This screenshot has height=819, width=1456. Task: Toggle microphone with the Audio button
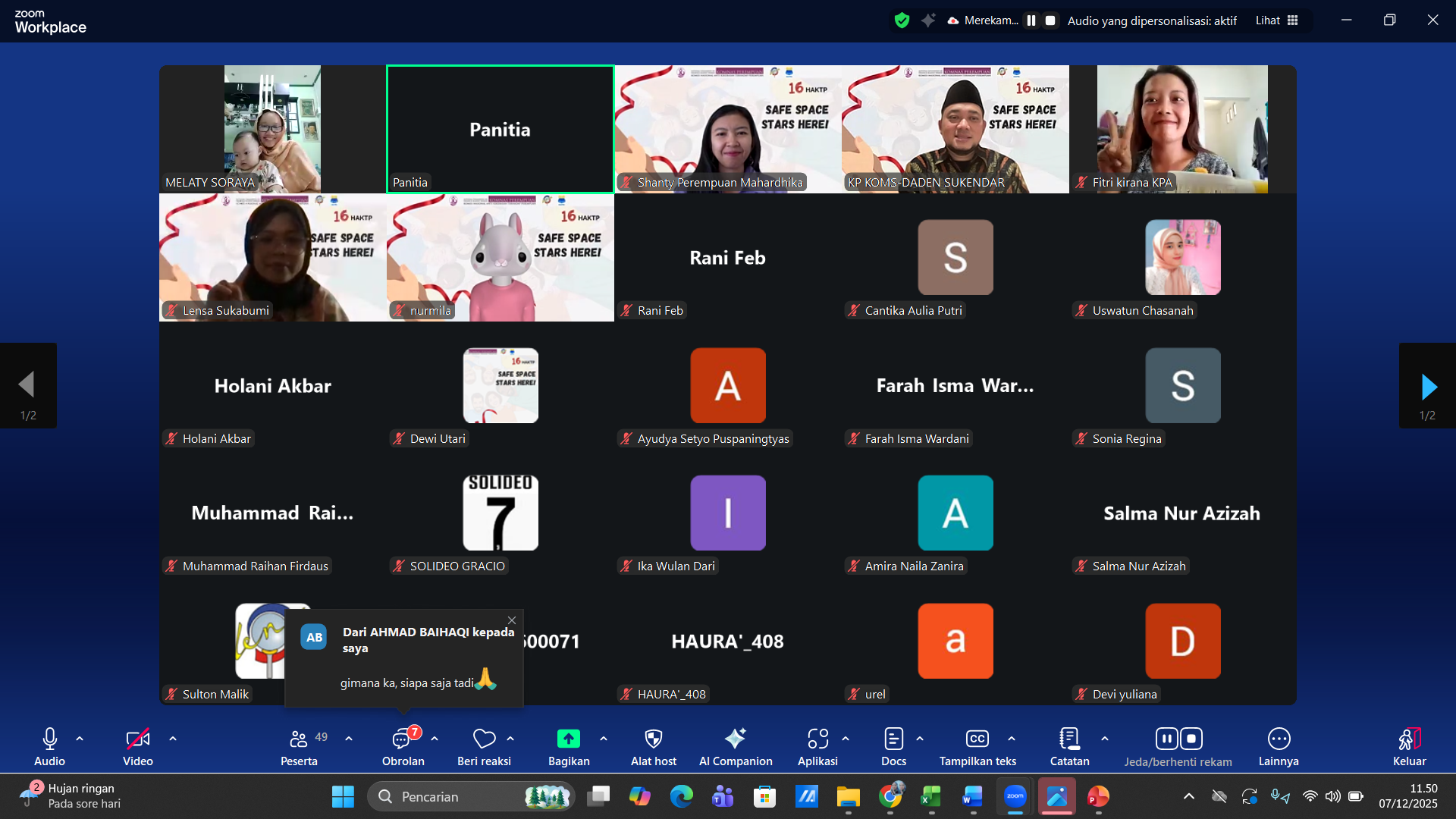point(49,739)
